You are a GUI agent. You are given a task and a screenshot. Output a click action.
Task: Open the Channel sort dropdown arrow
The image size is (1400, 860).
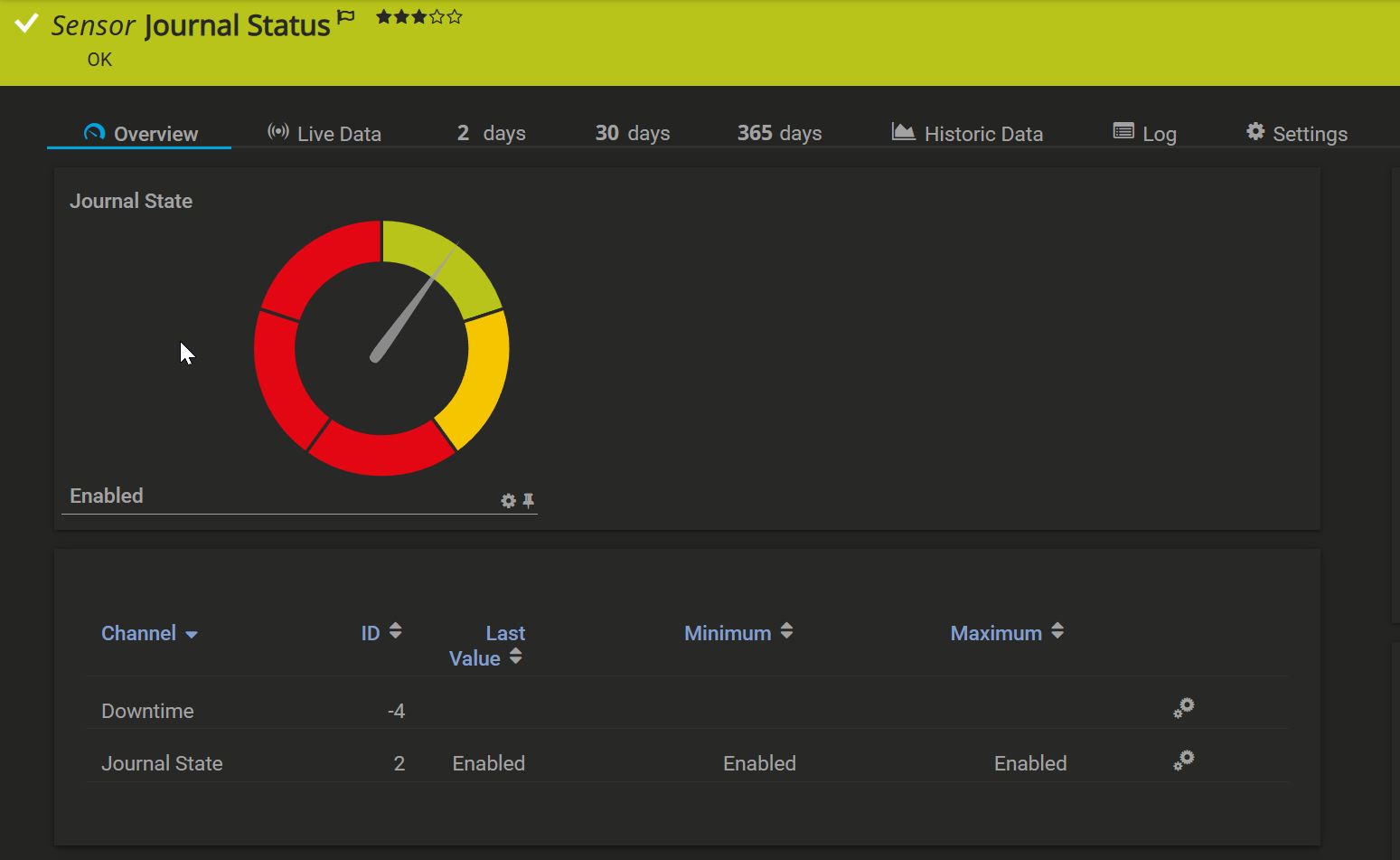tap(193, 634)
